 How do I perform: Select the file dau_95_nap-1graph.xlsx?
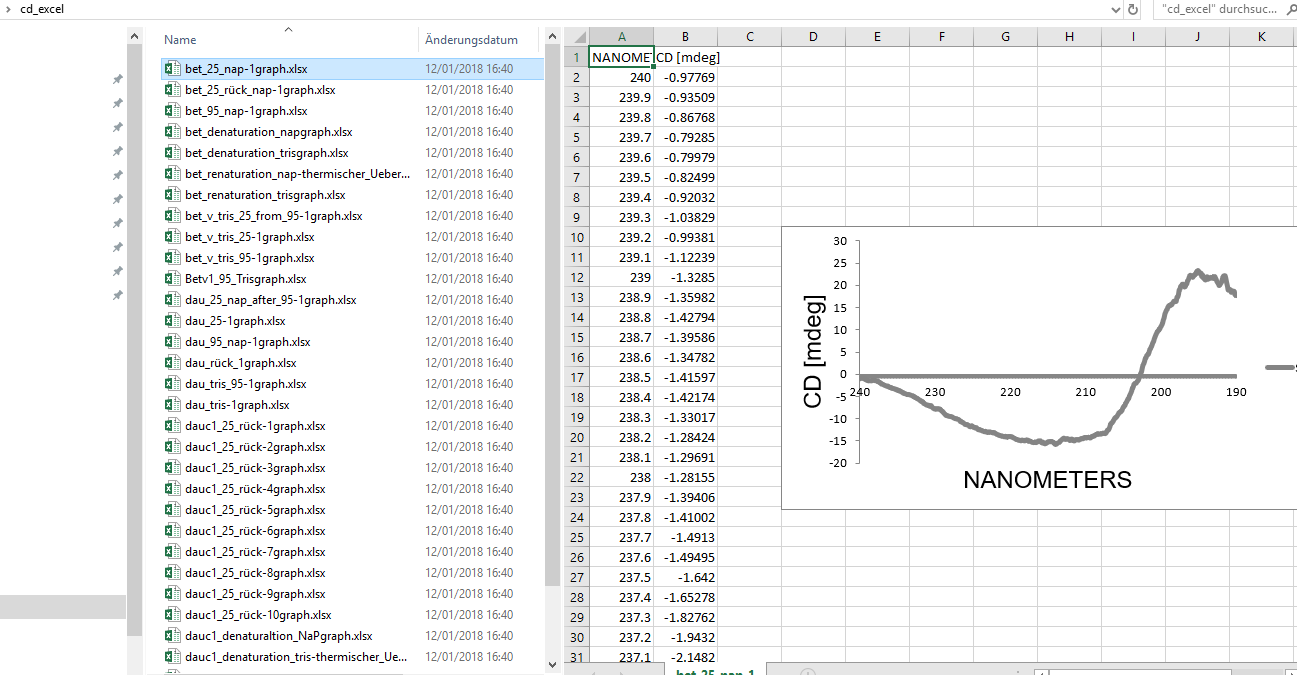[250, 341]
